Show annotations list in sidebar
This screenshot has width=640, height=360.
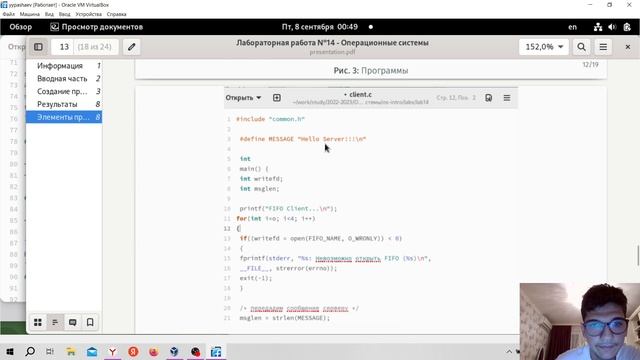(73, 322)
